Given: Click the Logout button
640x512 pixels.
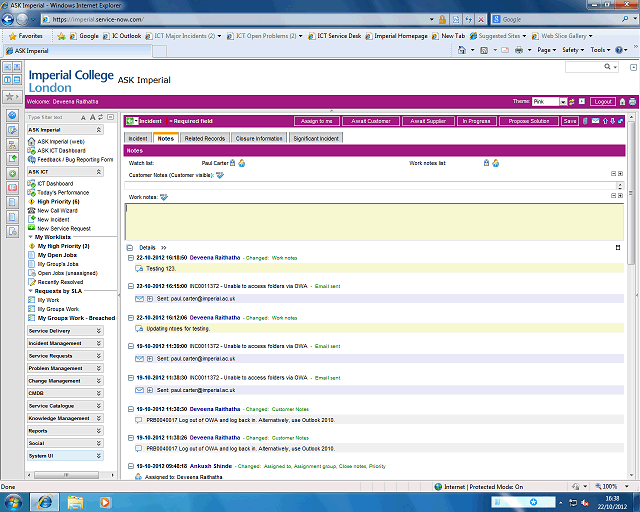Looking at the screenshot, I should 602,101.
